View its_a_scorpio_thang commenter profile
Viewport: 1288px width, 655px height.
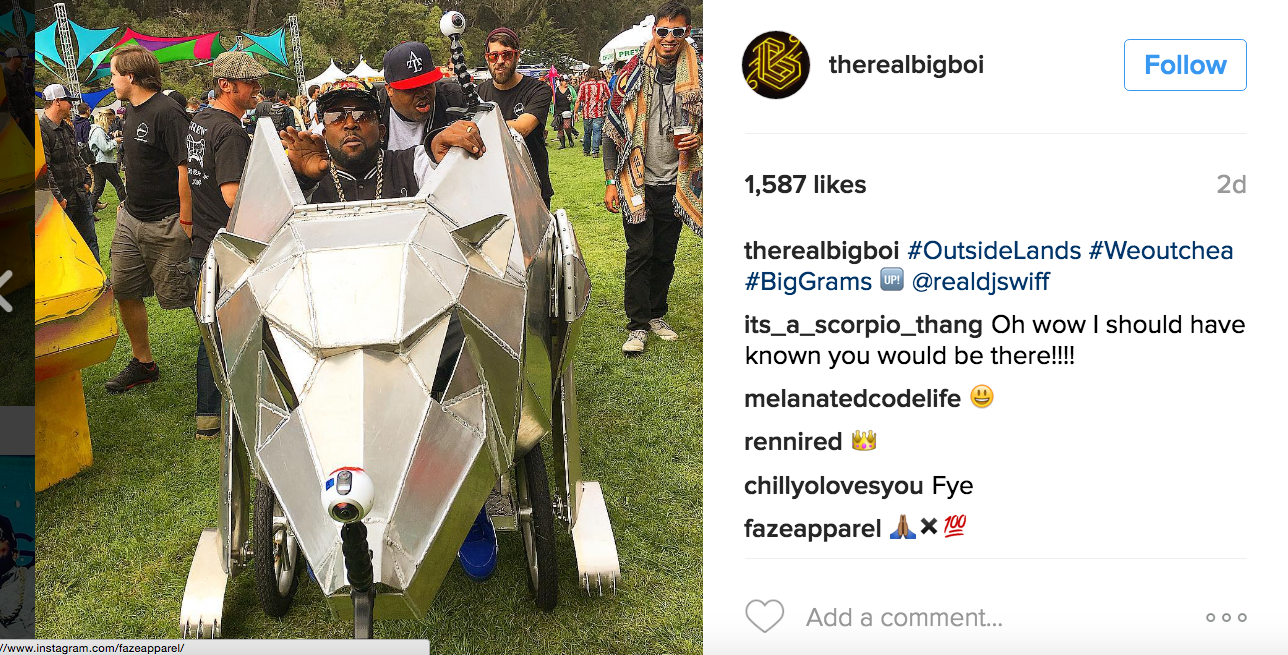click(864, 325)
